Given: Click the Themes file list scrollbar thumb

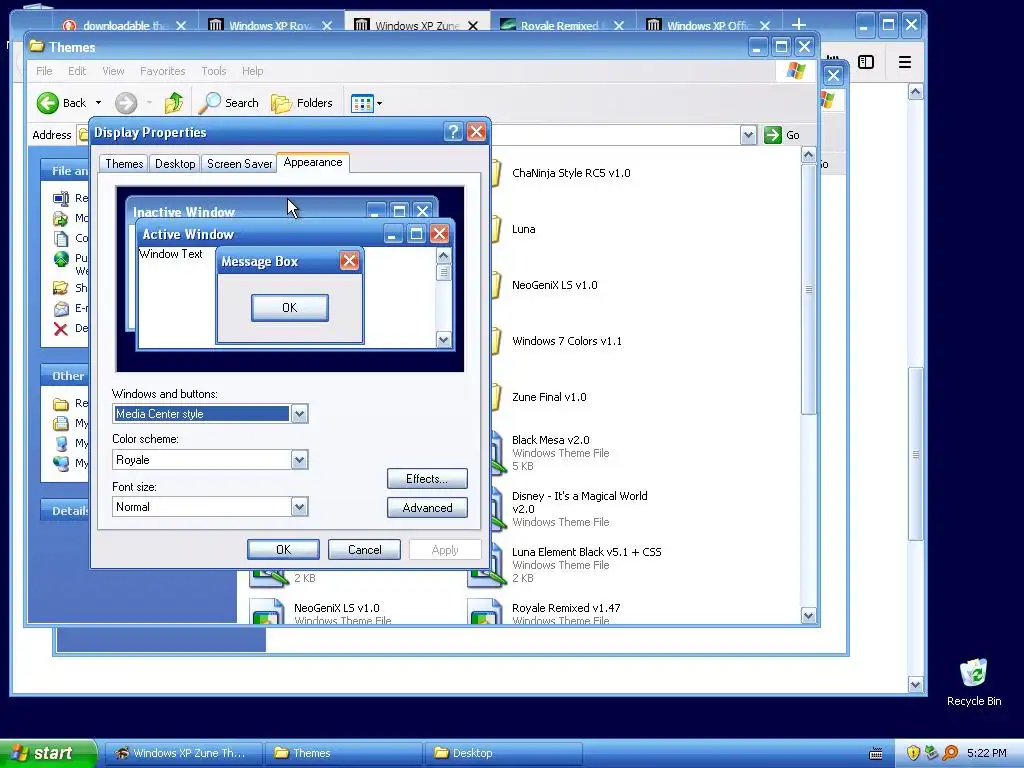Looking at the screenshot, I should point(808,289).
